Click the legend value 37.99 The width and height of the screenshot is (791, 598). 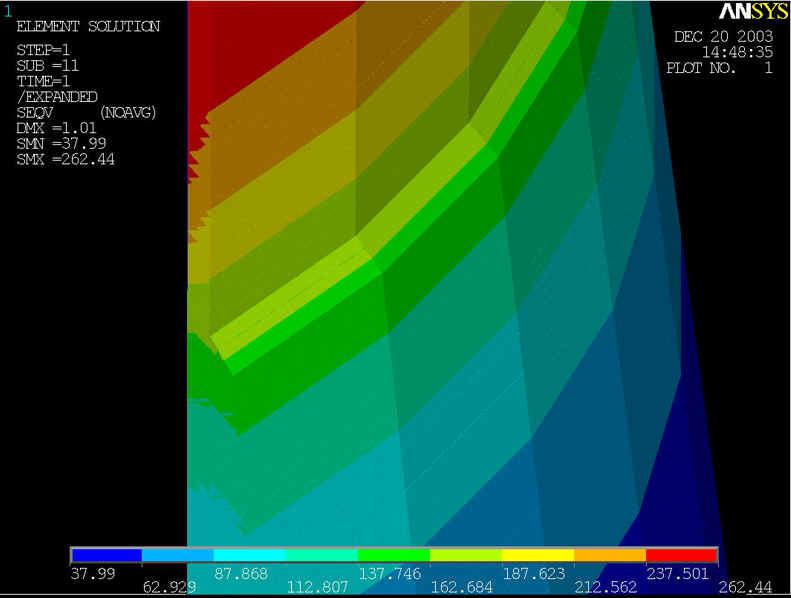click(93, 574)
